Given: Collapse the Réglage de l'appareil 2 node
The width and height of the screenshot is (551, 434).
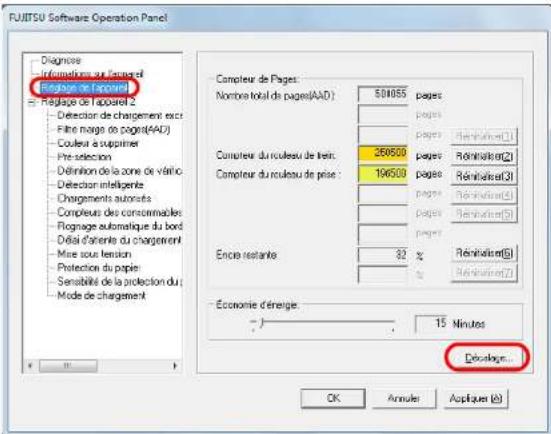Looking at the screenshot, I should tap(32, 102).
